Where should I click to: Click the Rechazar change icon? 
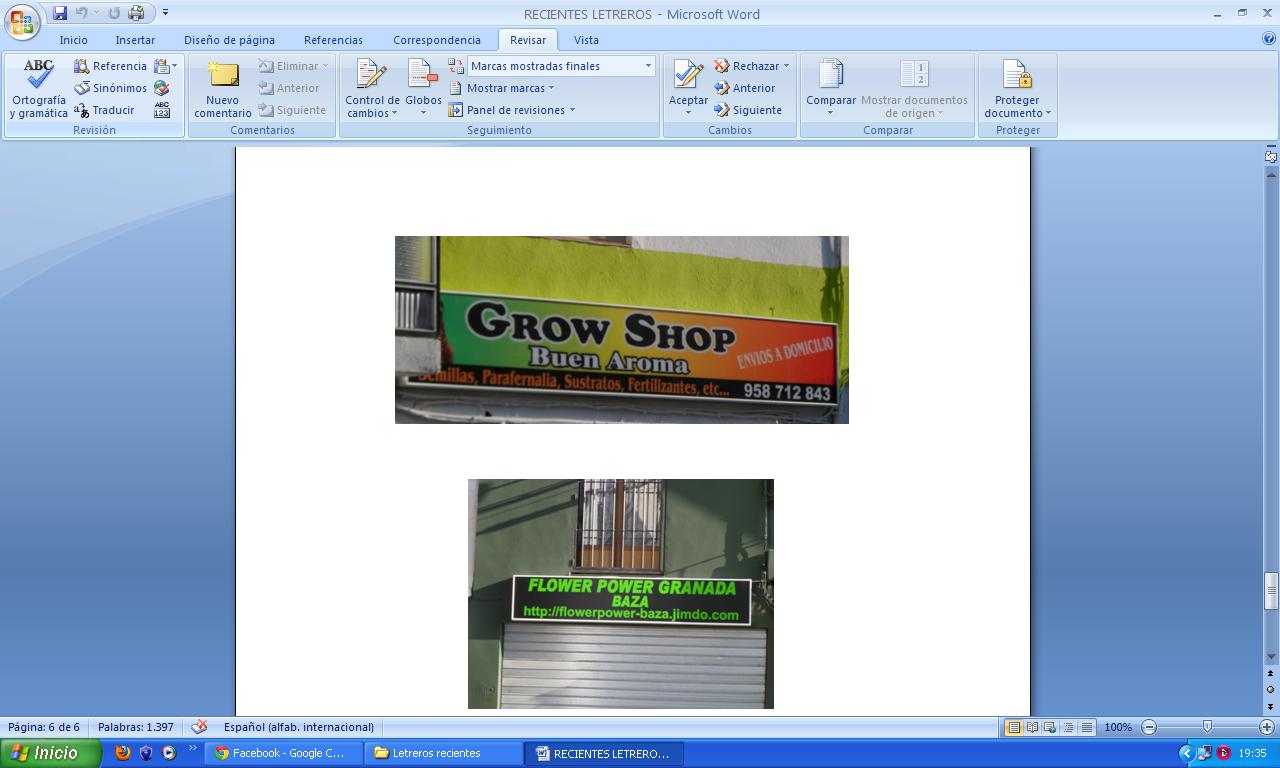722,66
